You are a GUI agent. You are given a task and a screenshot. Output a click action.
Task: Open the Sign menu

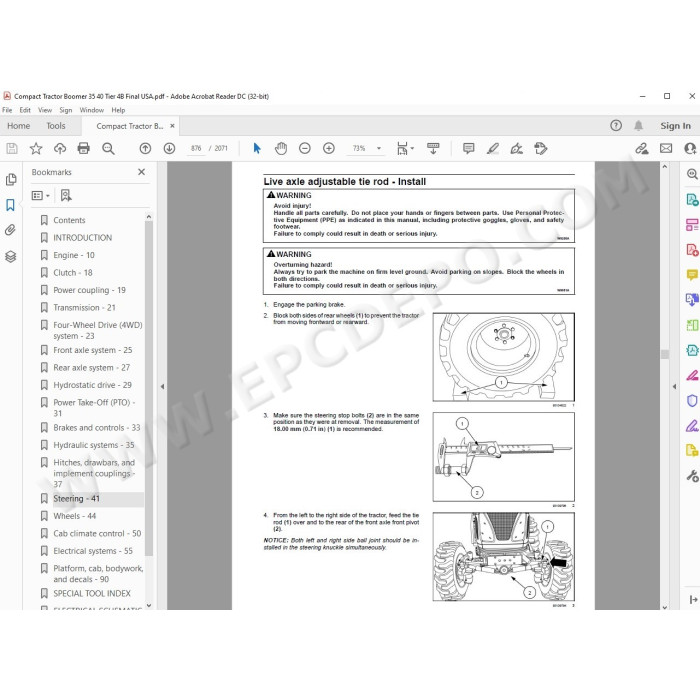[66, 110]
